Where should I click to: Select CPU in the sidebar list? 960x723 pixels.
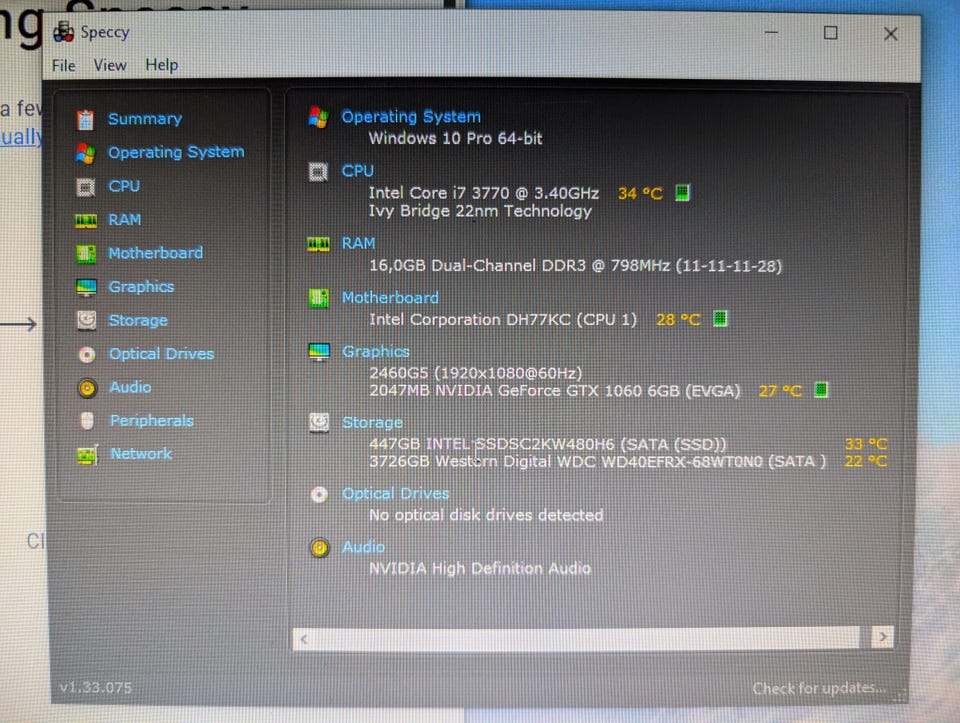tap(124, 186)
